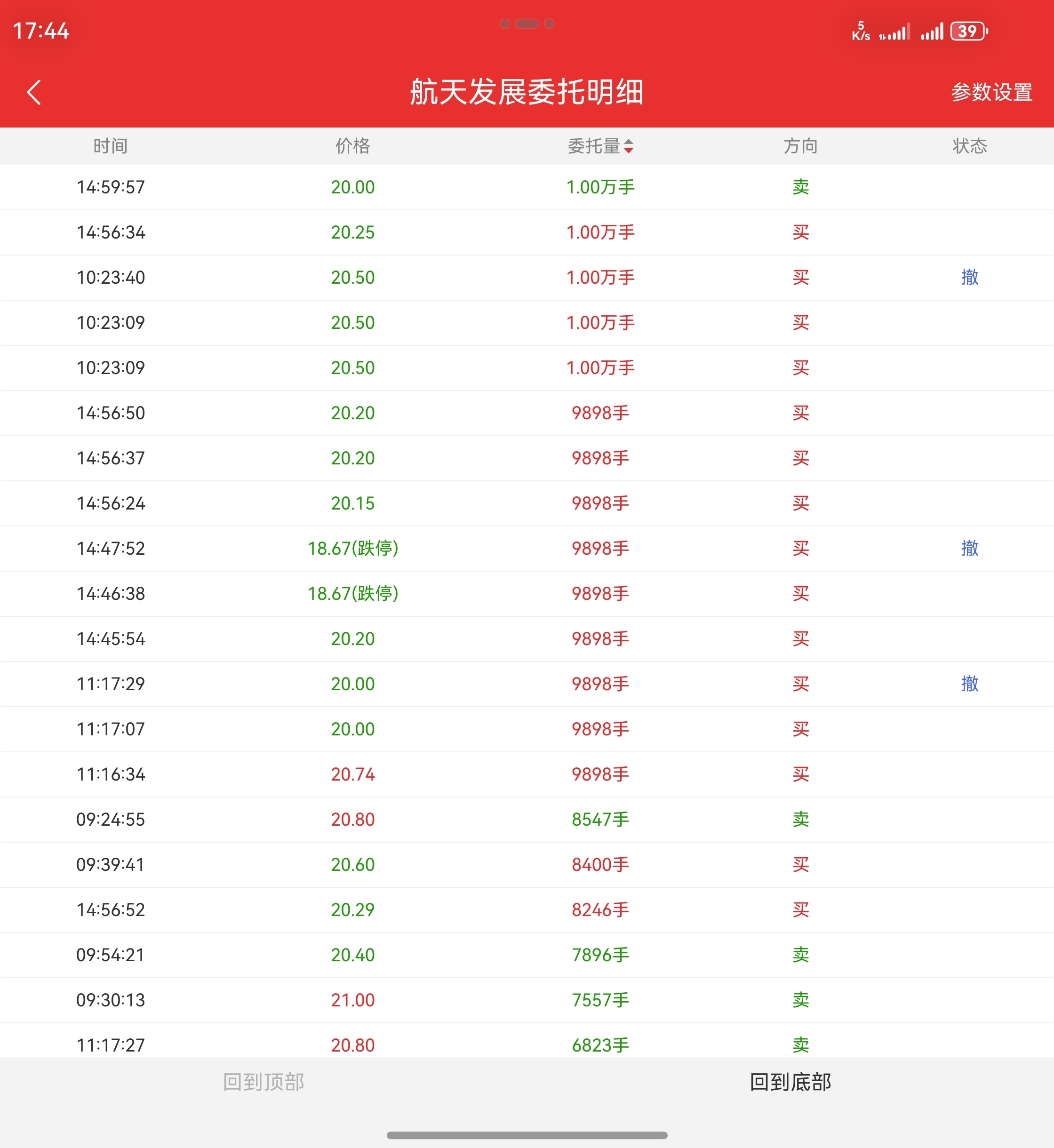Select the 状态 column header

(x=969, y=146)
